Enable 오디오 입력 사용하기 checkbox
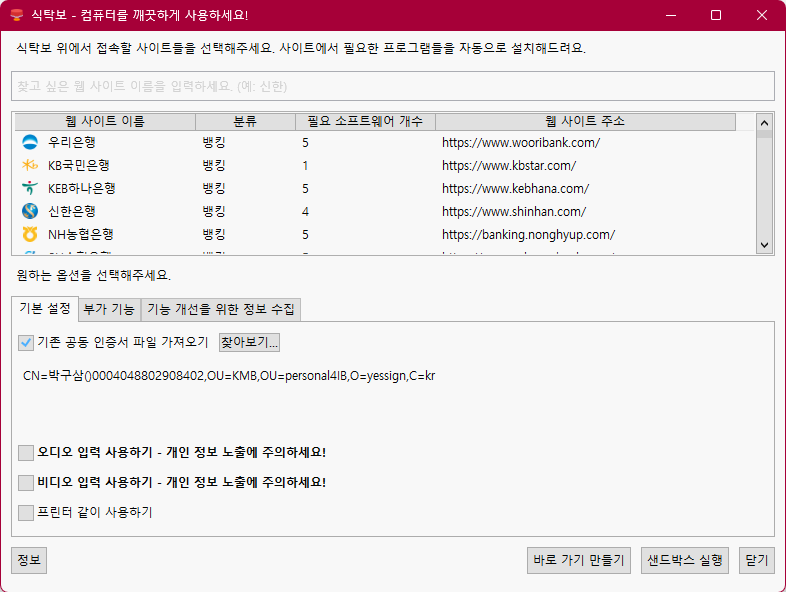The height and width of the screenshot is (592, 786). pyautogui.click(x=26, y=453)
